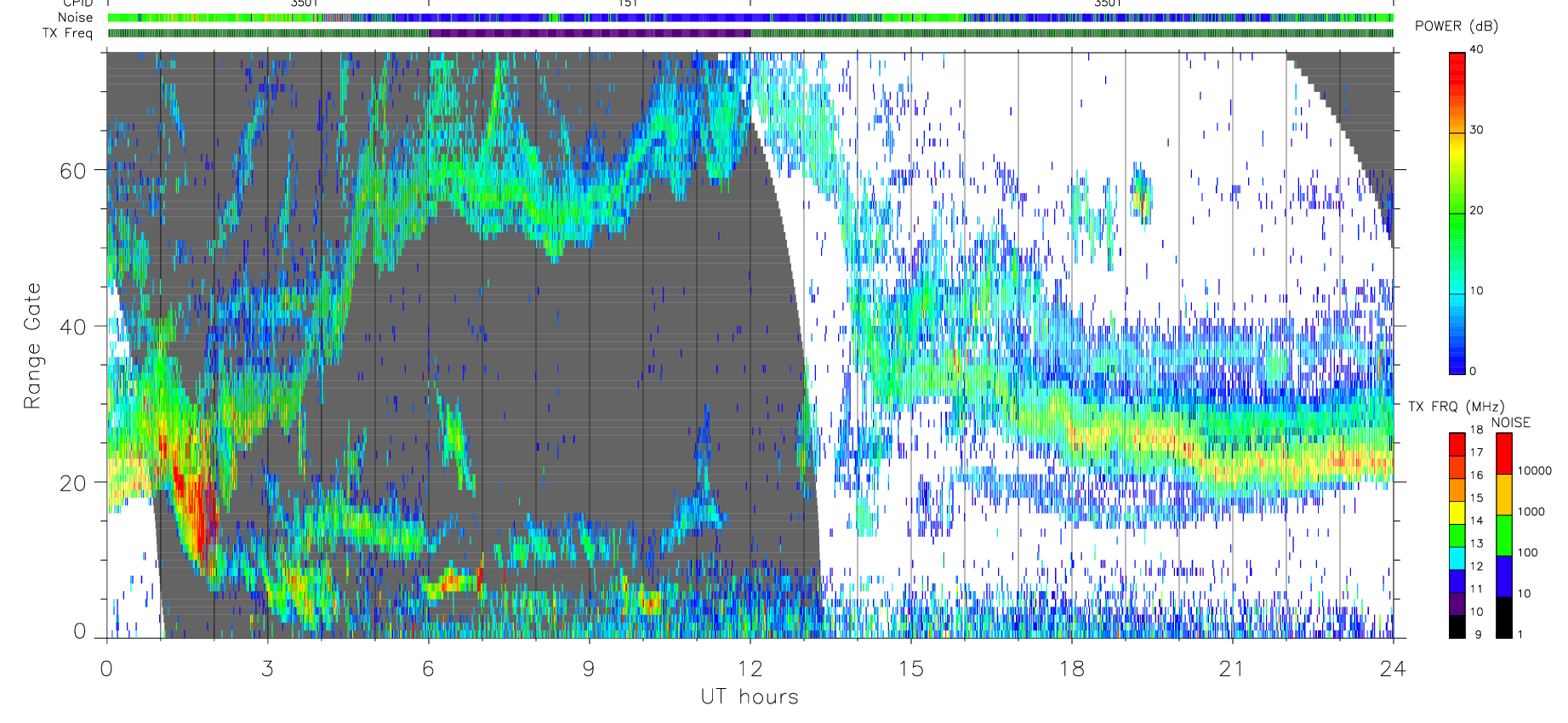Click the TX FRQ (MHz) legend title
Image resolution: width=1568 pixels, height=723 pixels.
(x=1456, y=407)
